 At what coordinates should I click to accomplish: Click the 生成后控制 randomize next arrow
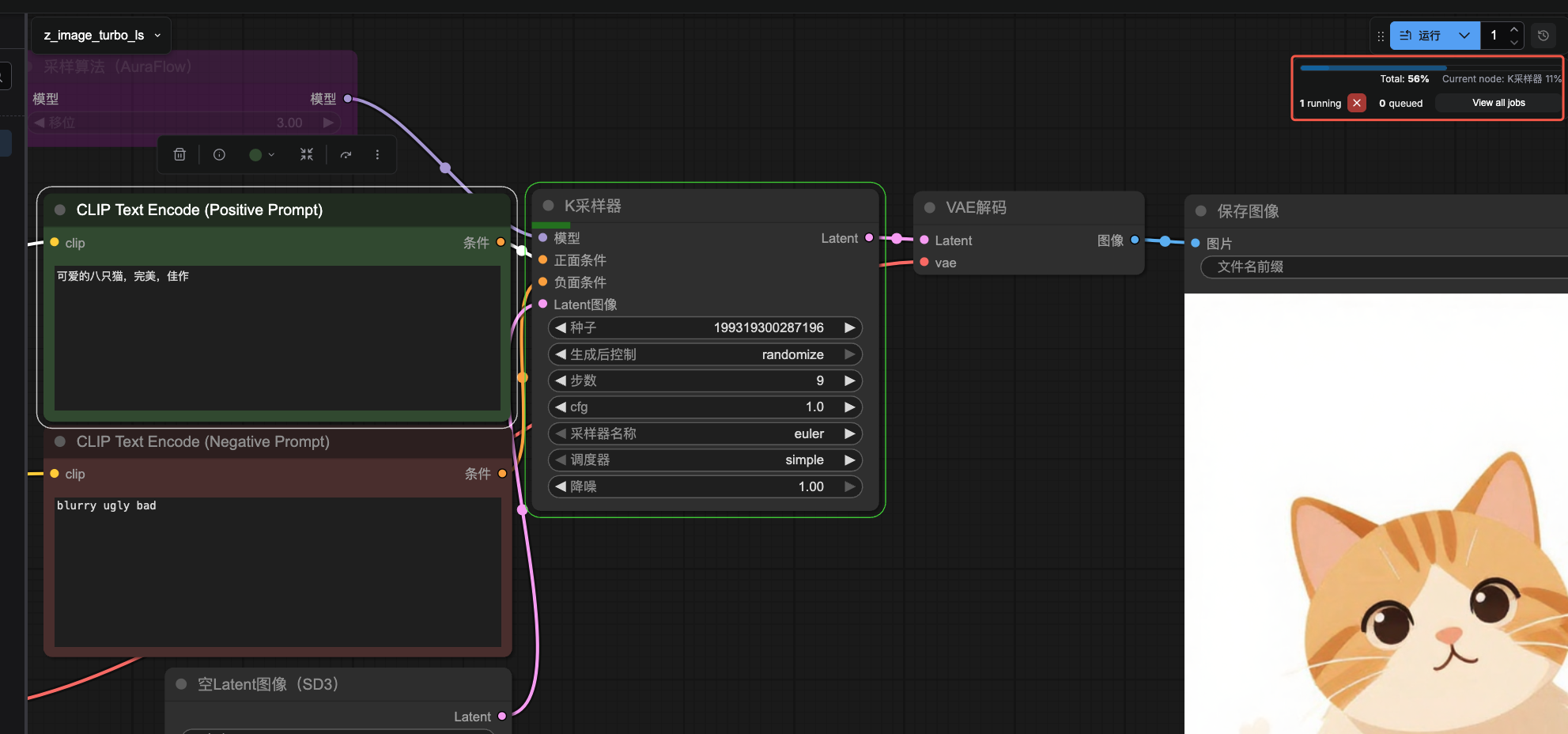[850, 354]
